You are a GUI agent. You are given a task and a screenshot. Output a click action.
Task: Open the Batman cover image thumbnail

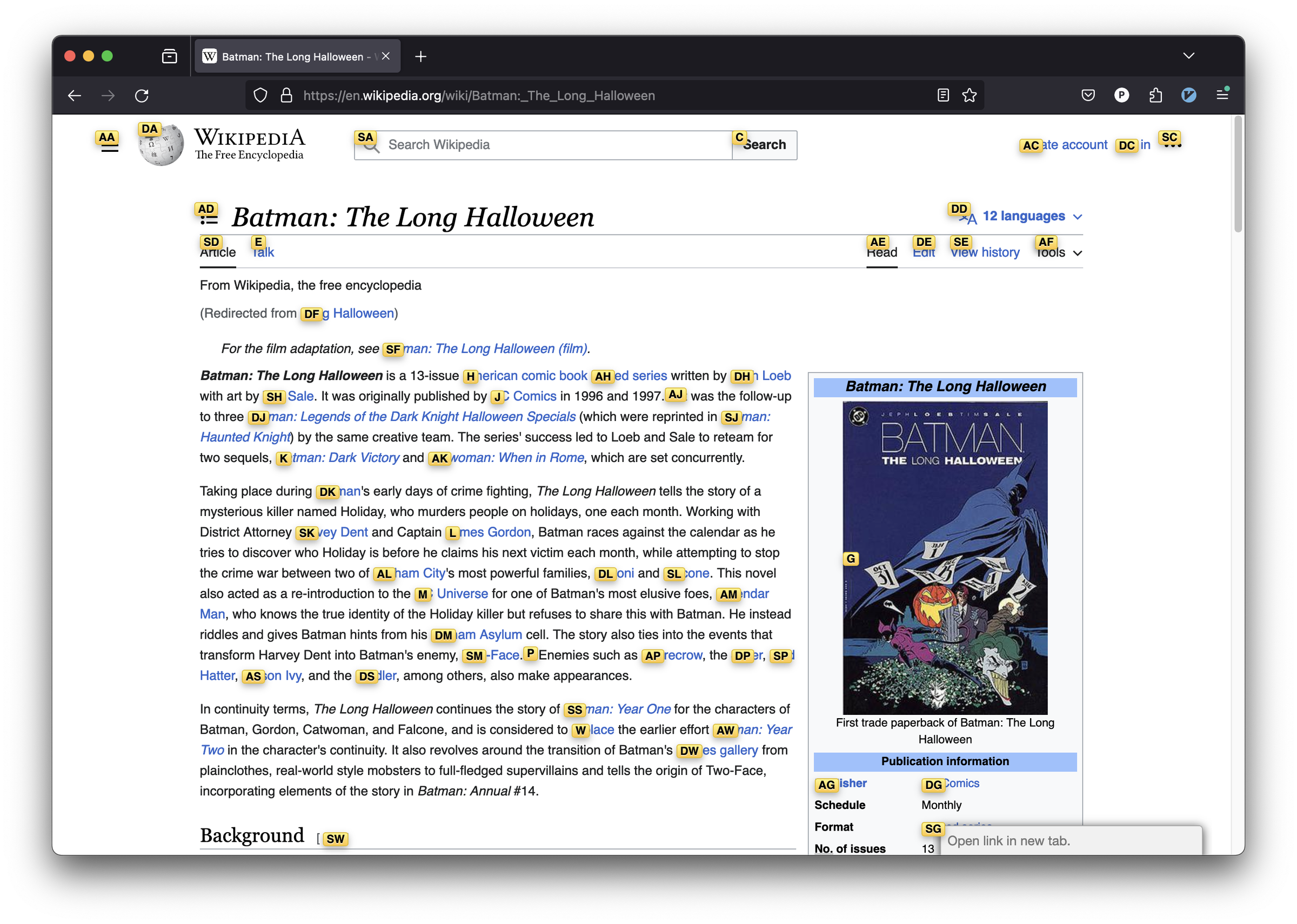[x=945, y=558]
